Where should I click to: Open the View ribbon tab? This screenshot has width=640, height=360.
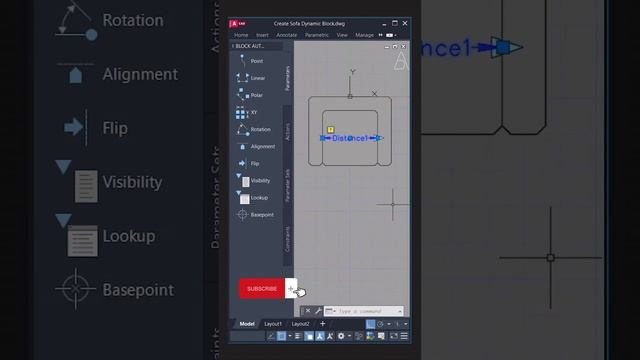(342, 35)
